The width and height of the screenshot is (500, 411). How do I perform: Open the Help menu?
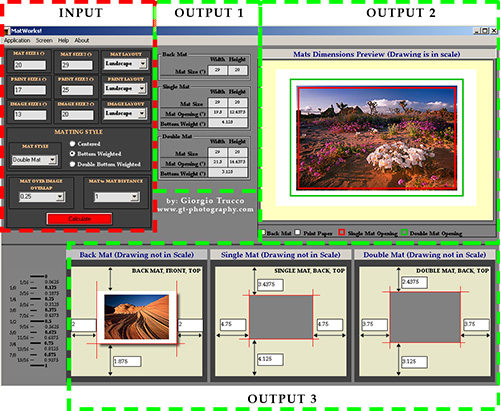[x=63, y=40]
